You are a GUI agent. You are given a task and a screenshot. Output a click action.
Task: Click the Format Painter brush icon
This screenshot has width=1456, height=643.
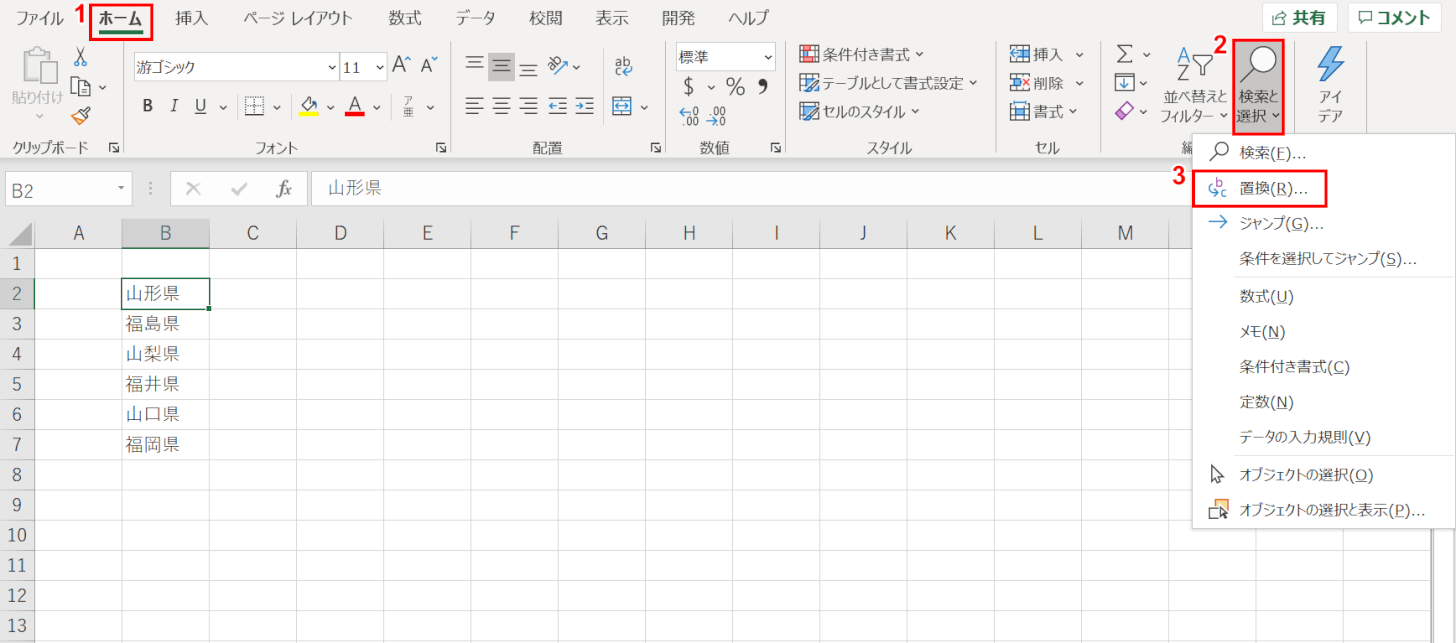[82, 116]
